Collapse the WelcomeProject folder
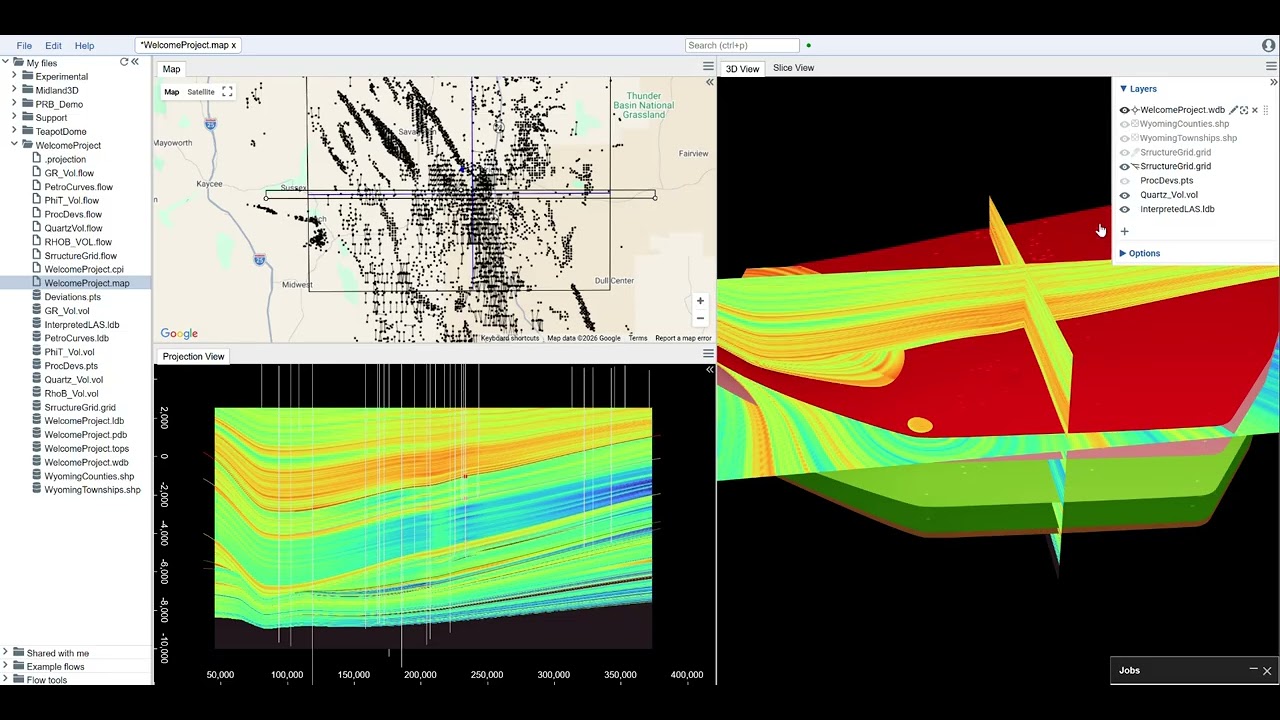 tap(14, 145)
